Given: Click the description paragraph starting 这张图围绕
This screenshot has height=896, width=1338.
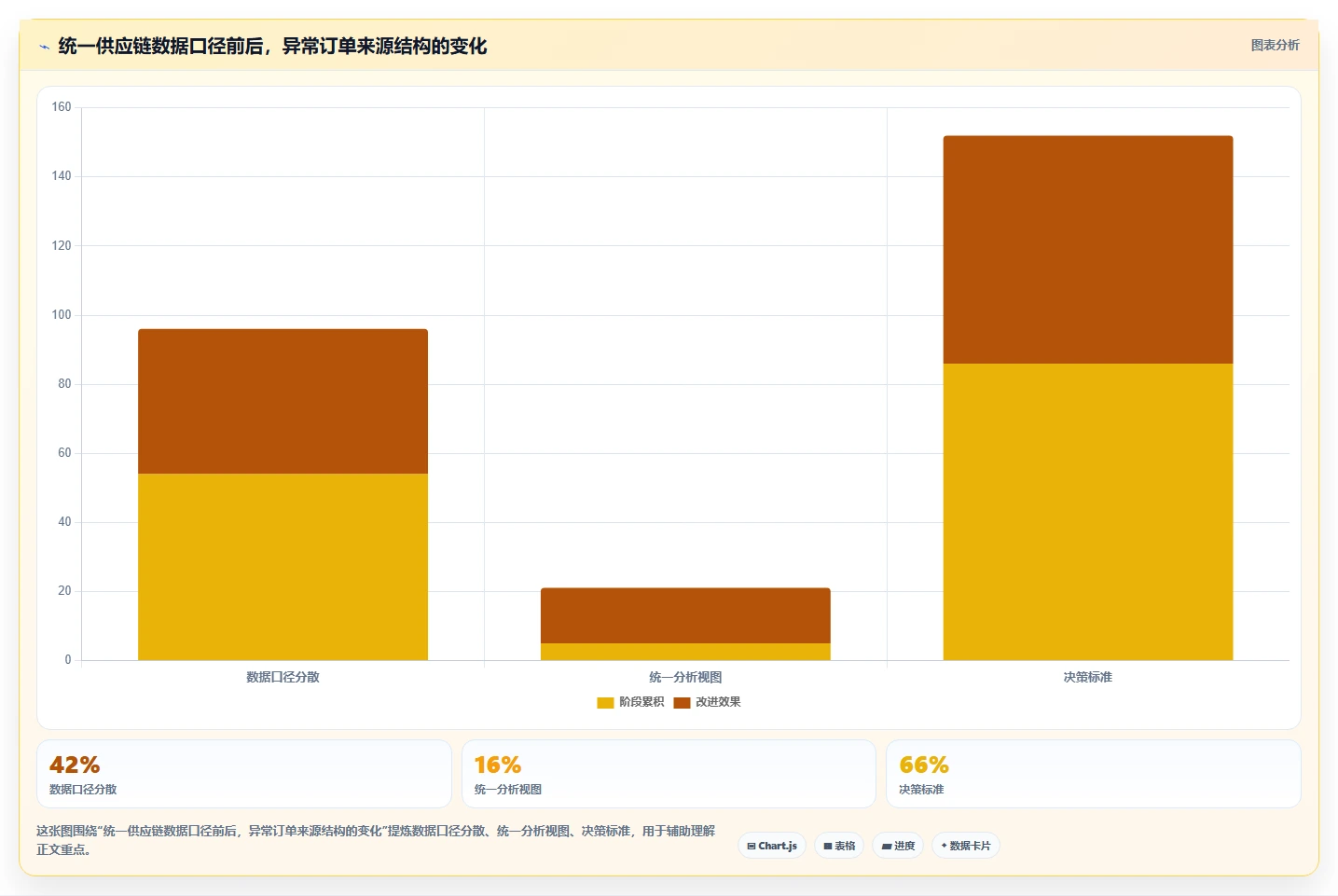Looking at the screenshot, I should 376,840.
